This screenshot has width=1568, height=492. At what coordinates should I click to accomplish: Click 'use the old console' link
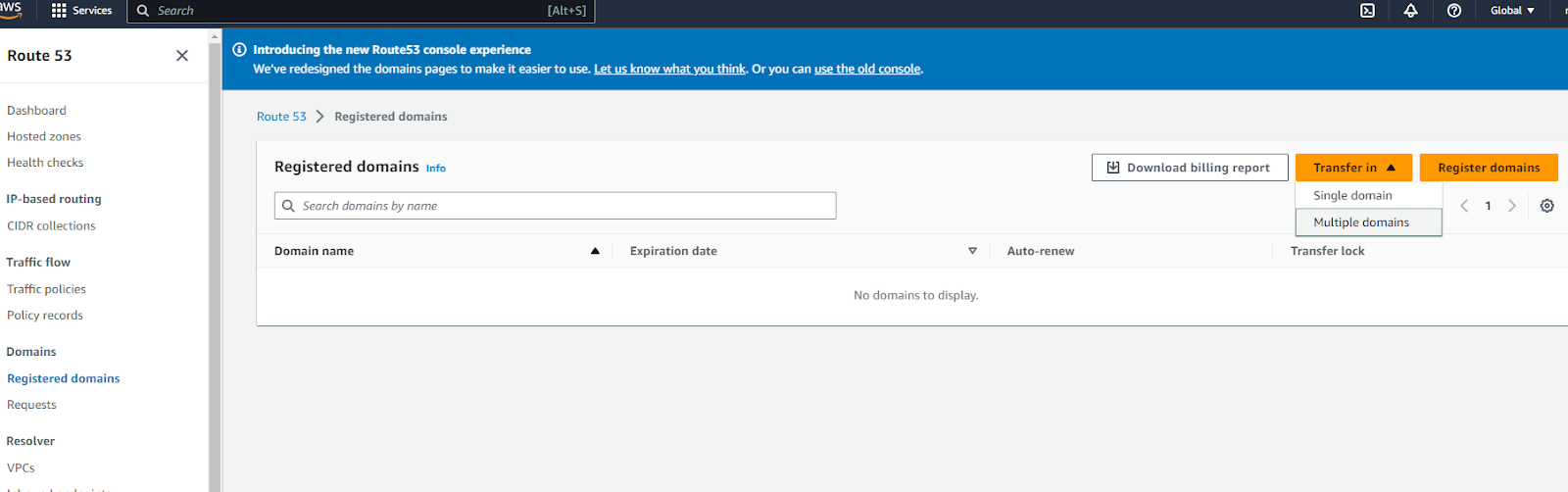click(867, 69)
